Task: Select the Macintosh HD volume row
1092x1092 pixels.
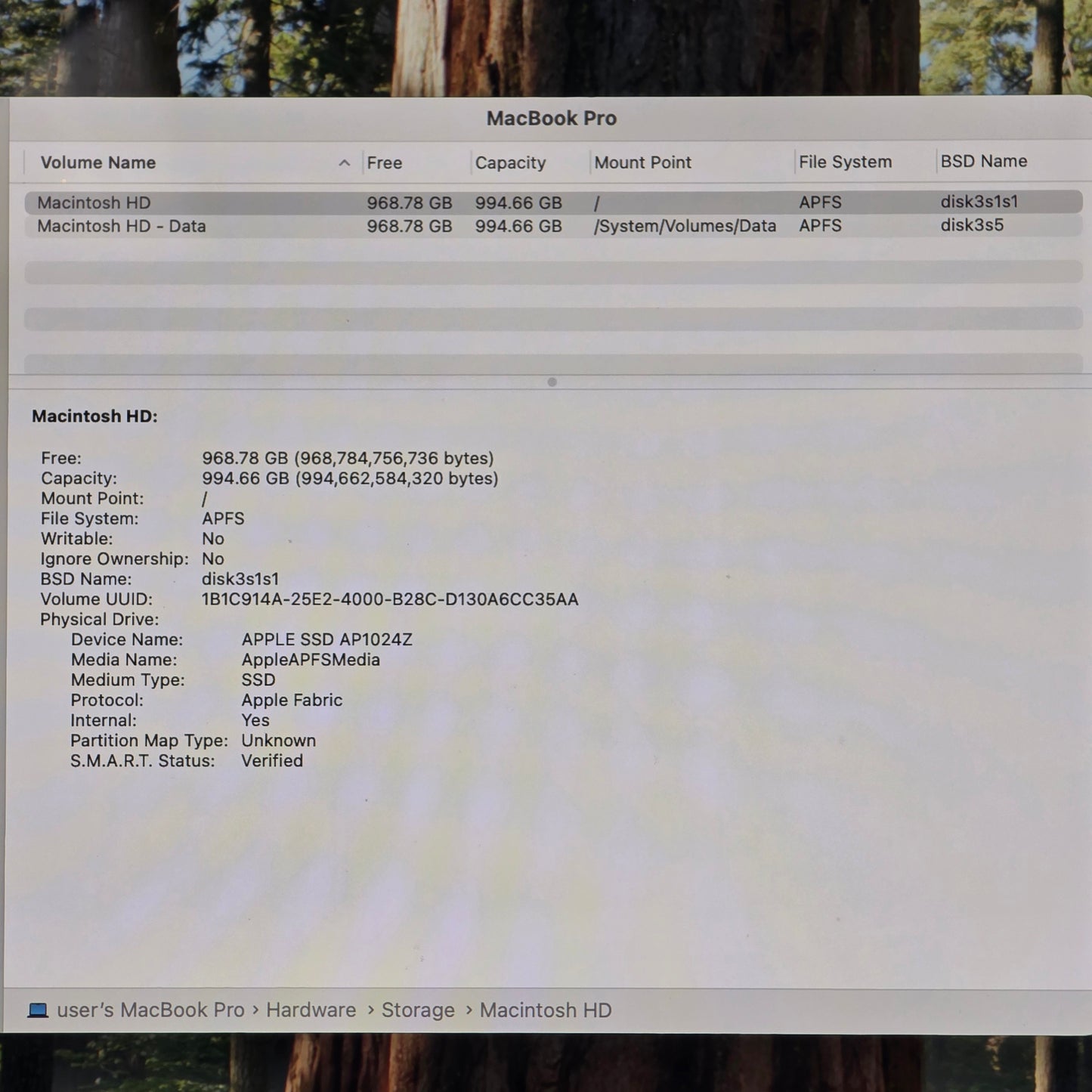Action: 94,203
